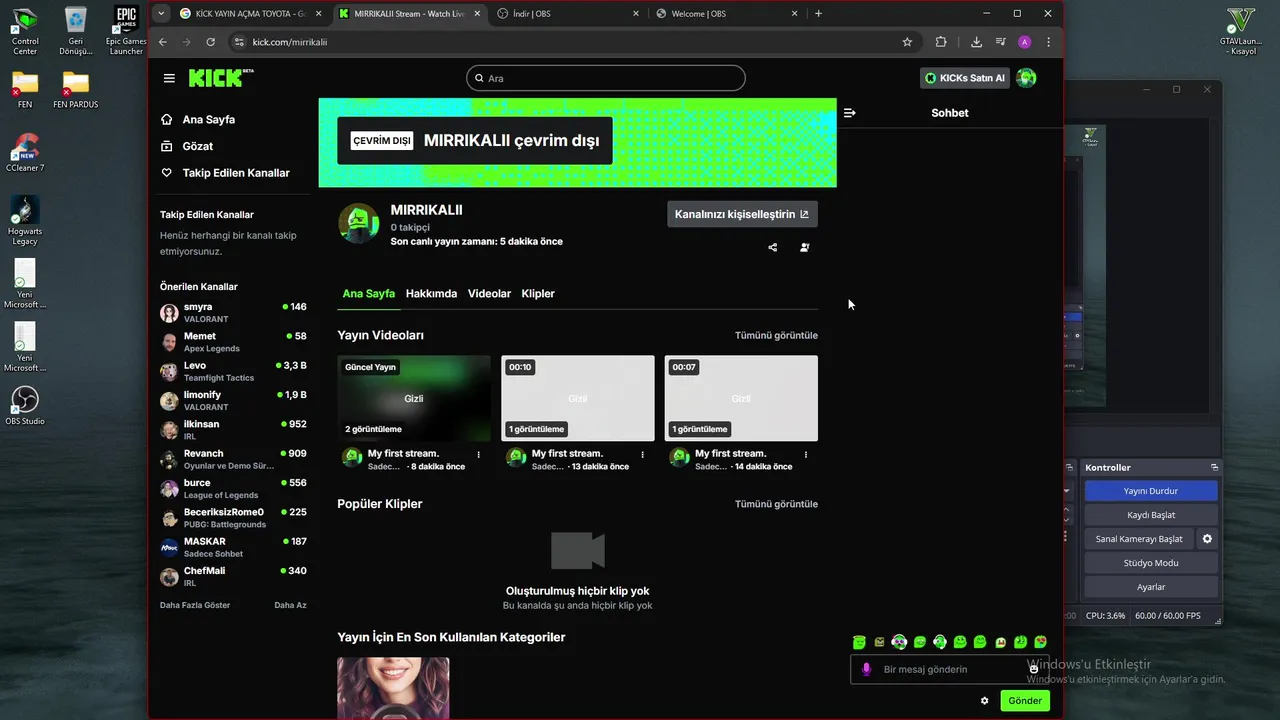Image resolution: width=1280 pixels, height=720 pixels.
Task: Switch to Welcome | OBS browser tab
Action: pyautogui.click(x=727, y=13)
